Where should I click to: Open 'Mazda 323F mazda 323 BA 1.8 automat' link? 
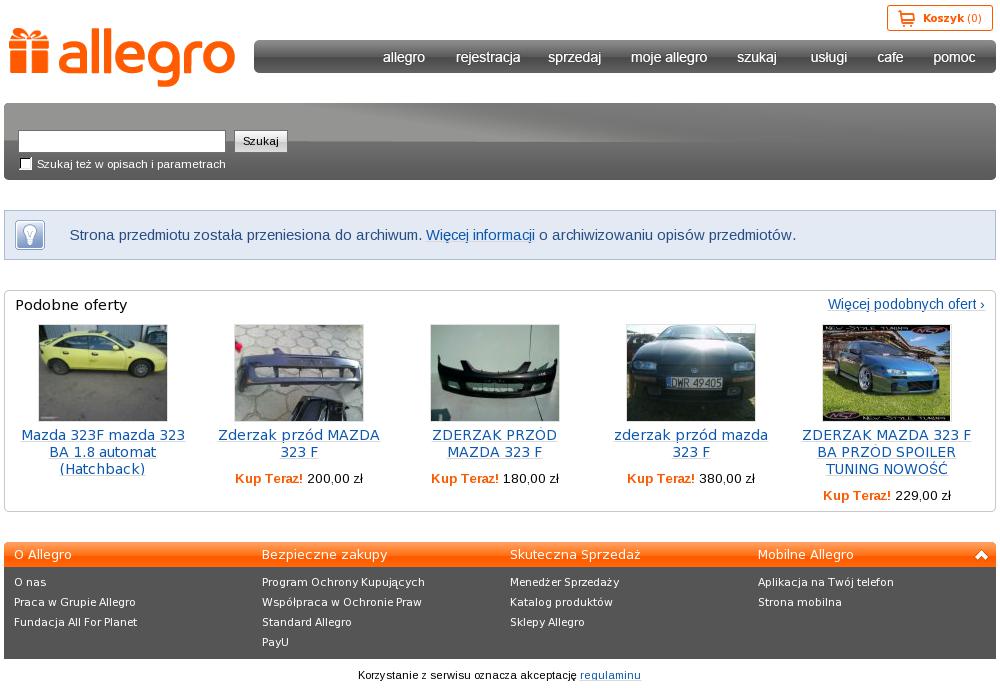point(103,452)
